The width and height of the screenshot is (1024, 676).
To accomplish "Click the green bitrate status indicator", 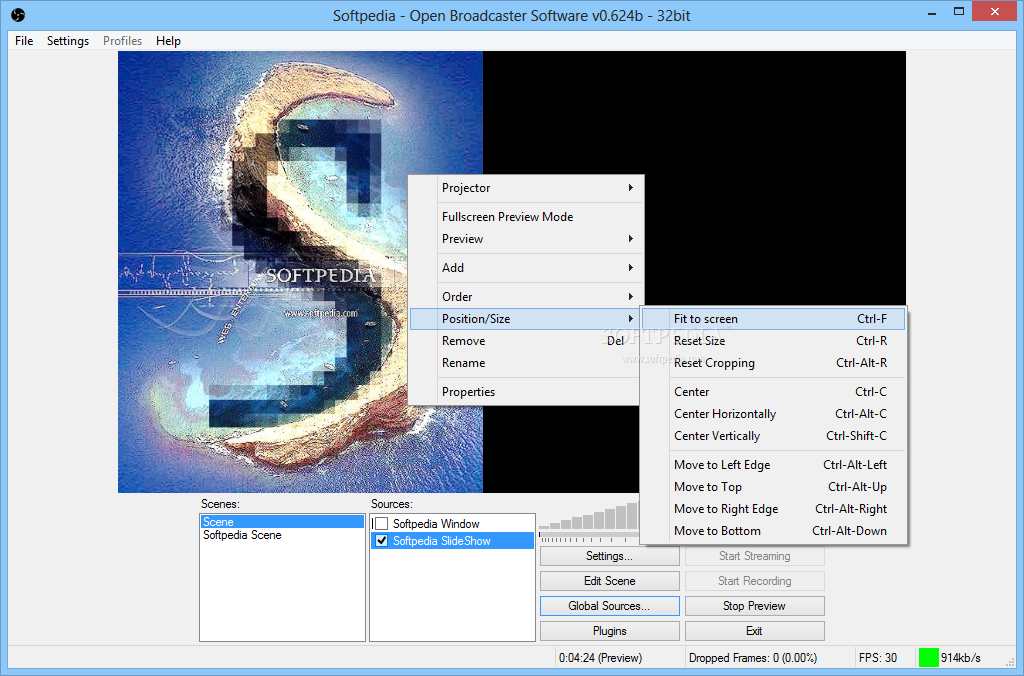I will pyautogui.click(x=928, y=658).
